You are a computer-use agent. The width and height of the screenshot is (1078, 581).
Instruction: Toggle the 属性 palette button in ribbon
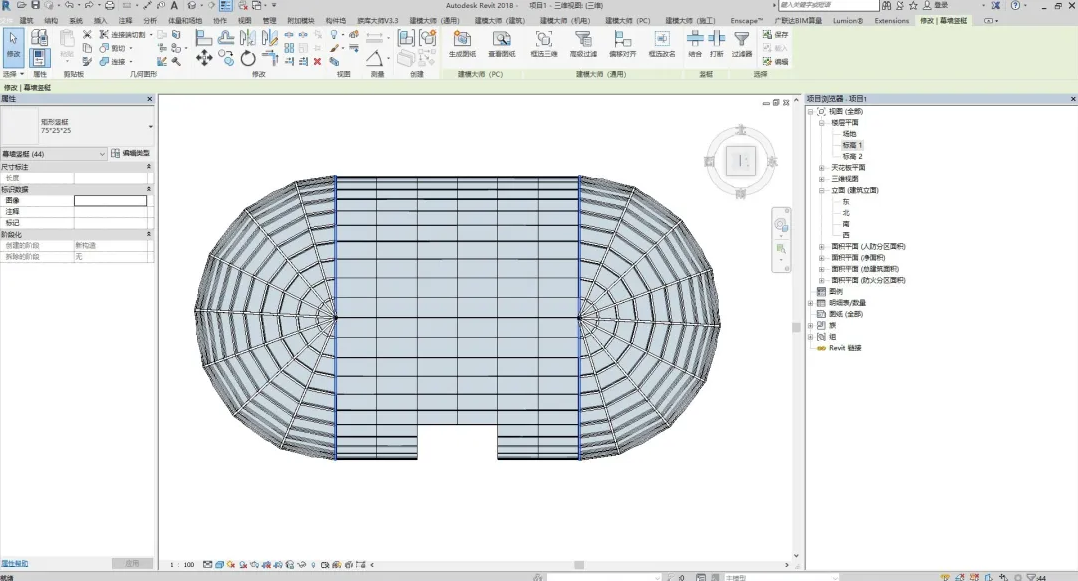coord(40,58)
